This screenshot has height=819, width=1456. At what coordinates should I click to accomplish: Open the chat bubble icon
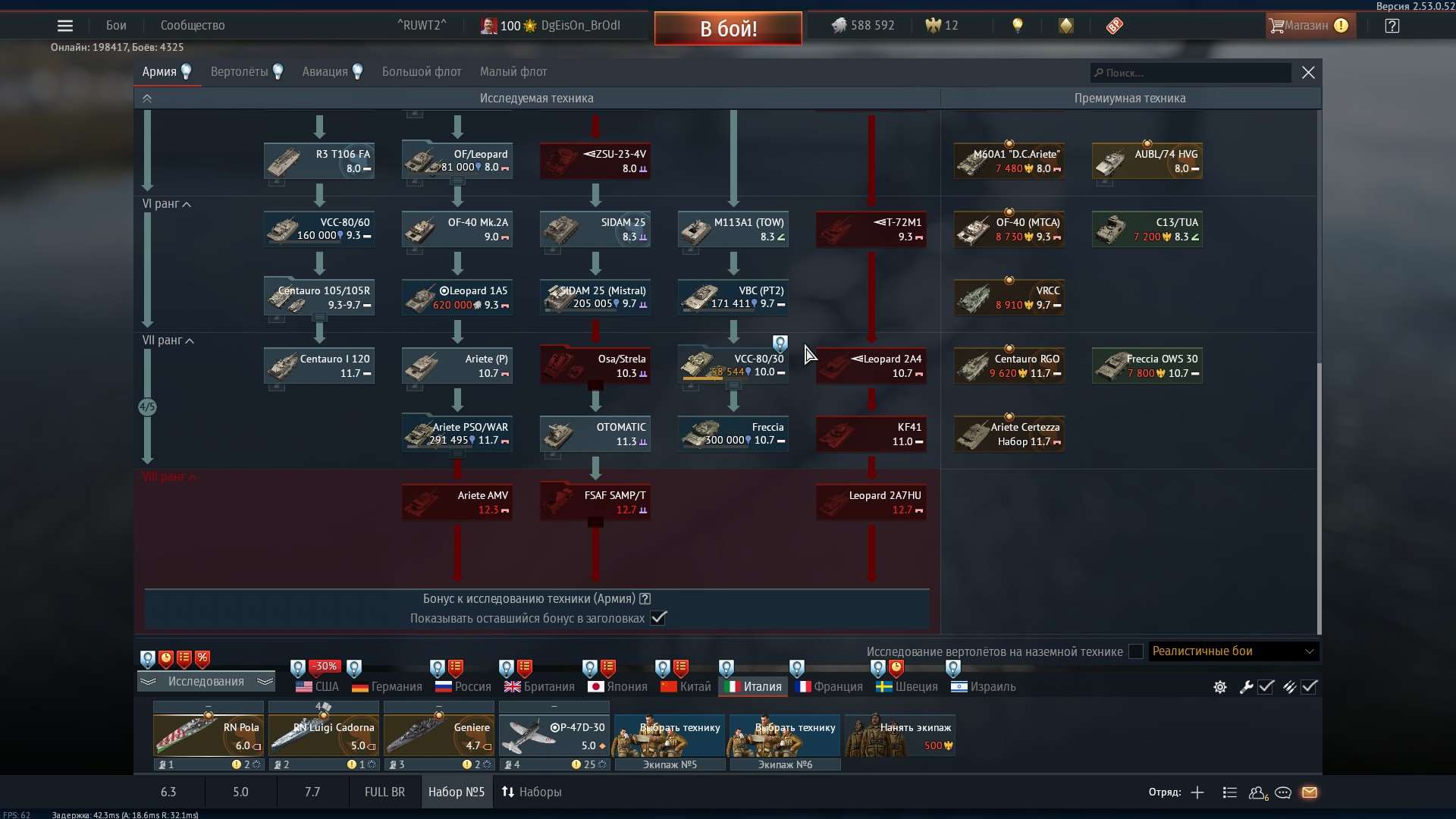tap(1283, 792)
